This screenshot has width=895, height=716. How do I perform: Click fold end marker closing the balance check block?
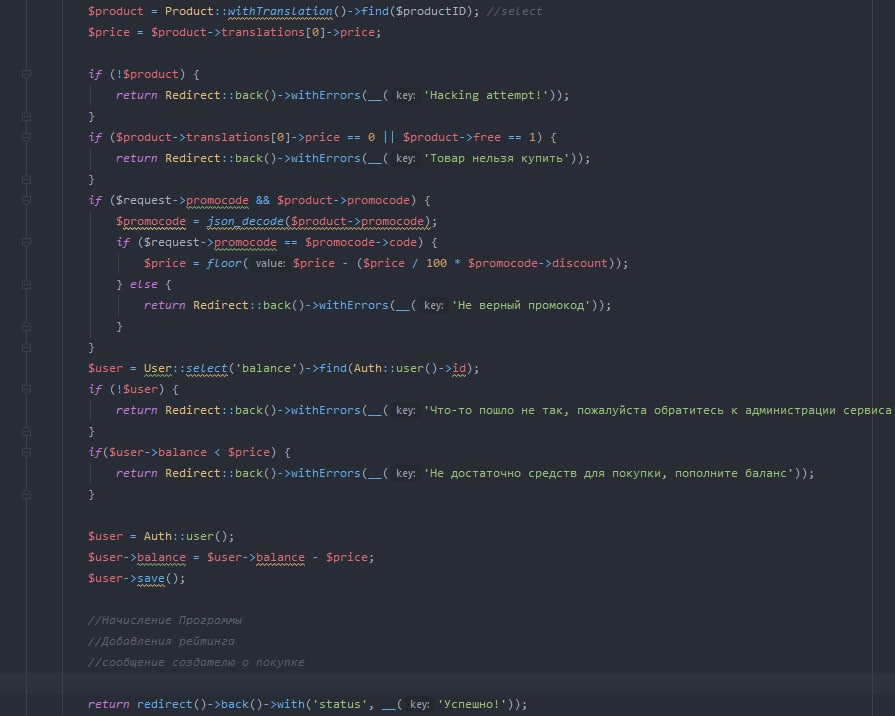pos(26,494)
